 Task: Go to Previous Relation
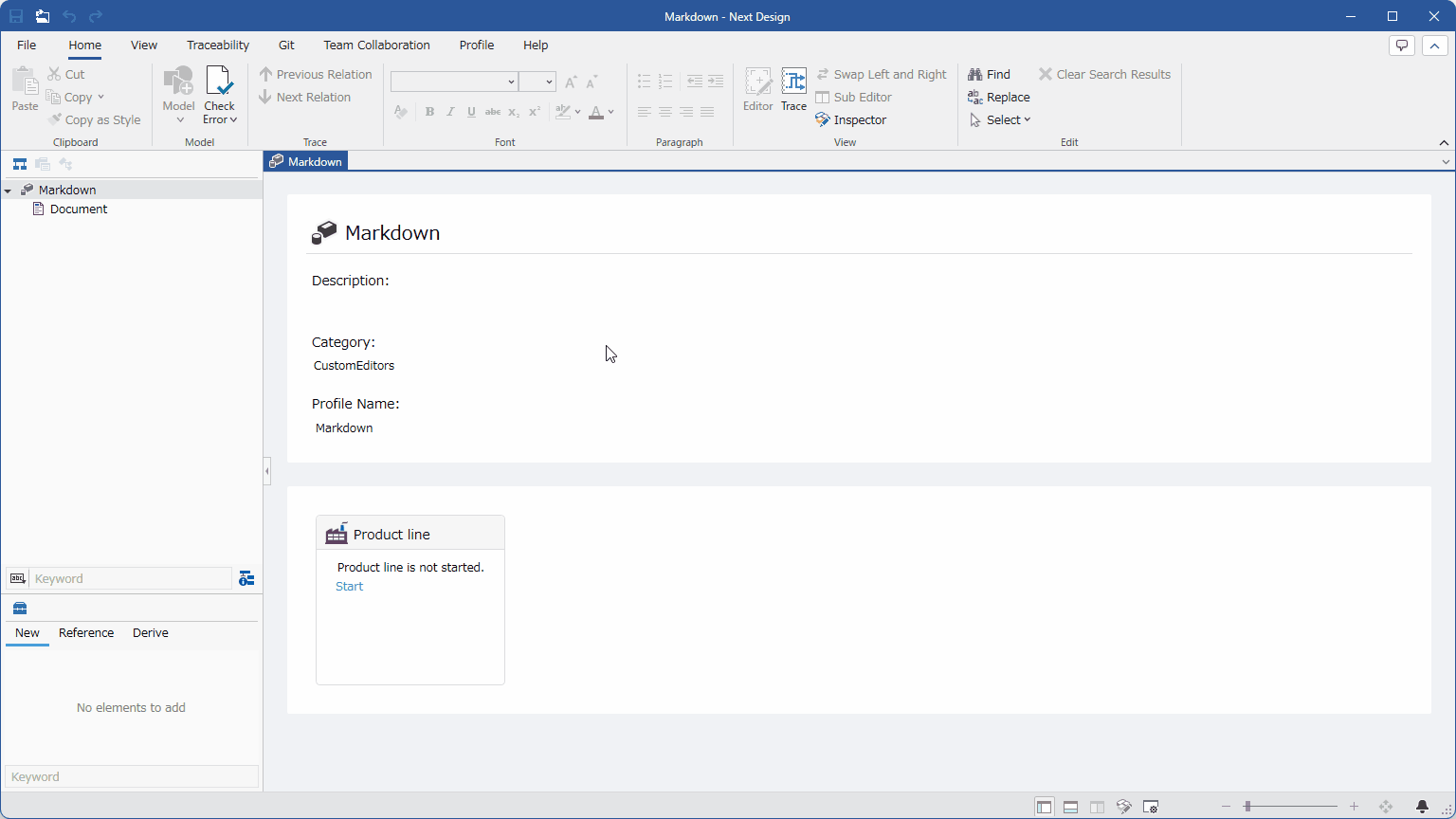tap(316, 74)
